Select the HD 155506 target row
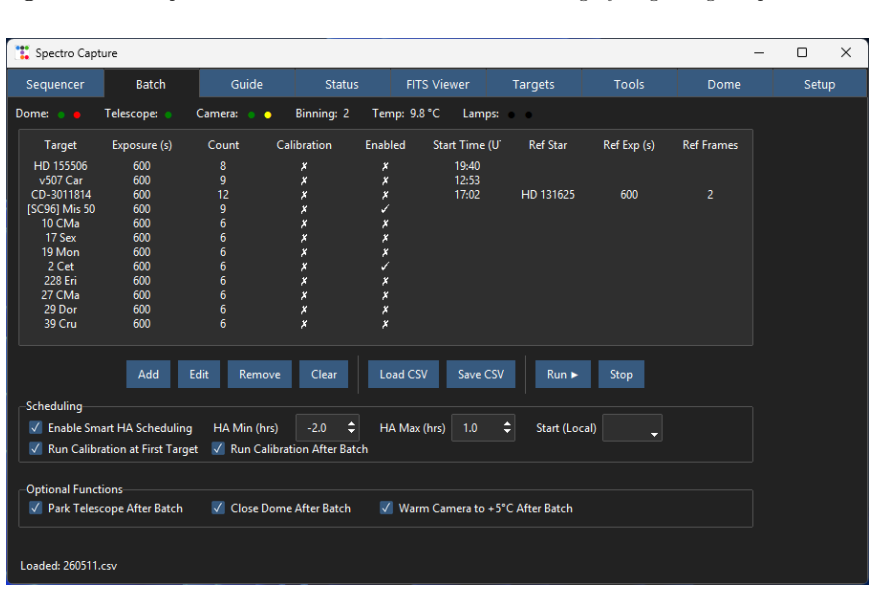Screen dimensions: 875x591 (386, 166)
